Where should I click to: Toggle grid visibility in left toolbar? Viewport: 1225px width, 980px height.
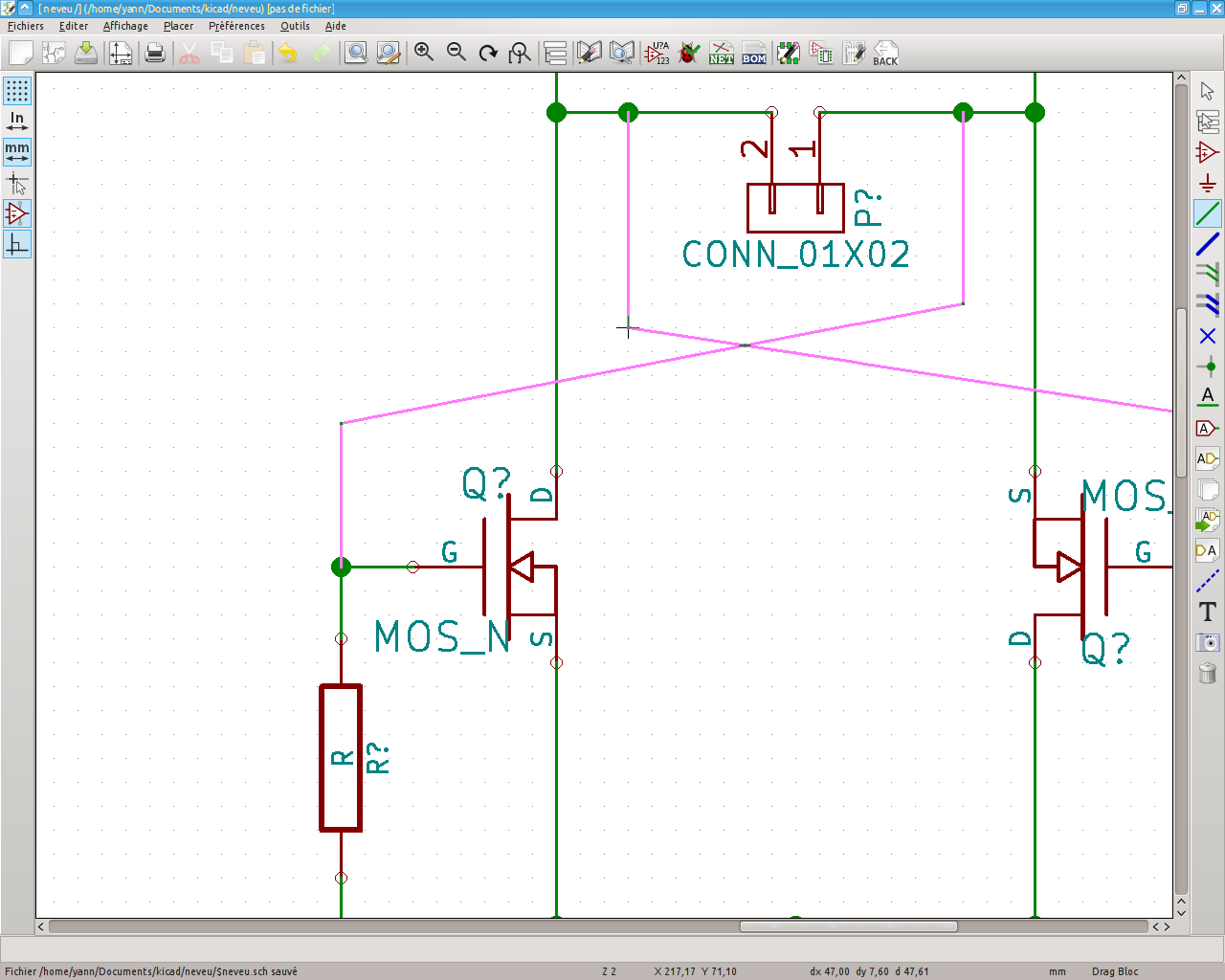(x=17, y=91)
